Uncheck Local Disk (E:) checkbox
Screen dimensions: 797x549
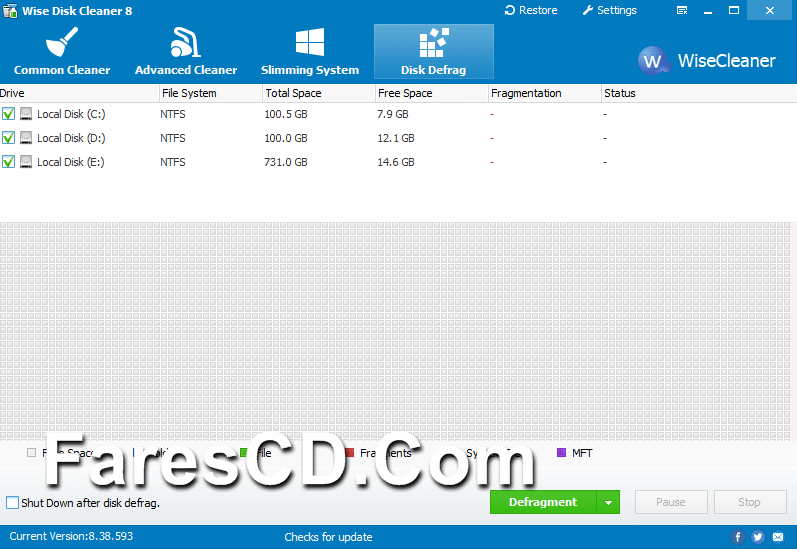pos(8,161)
